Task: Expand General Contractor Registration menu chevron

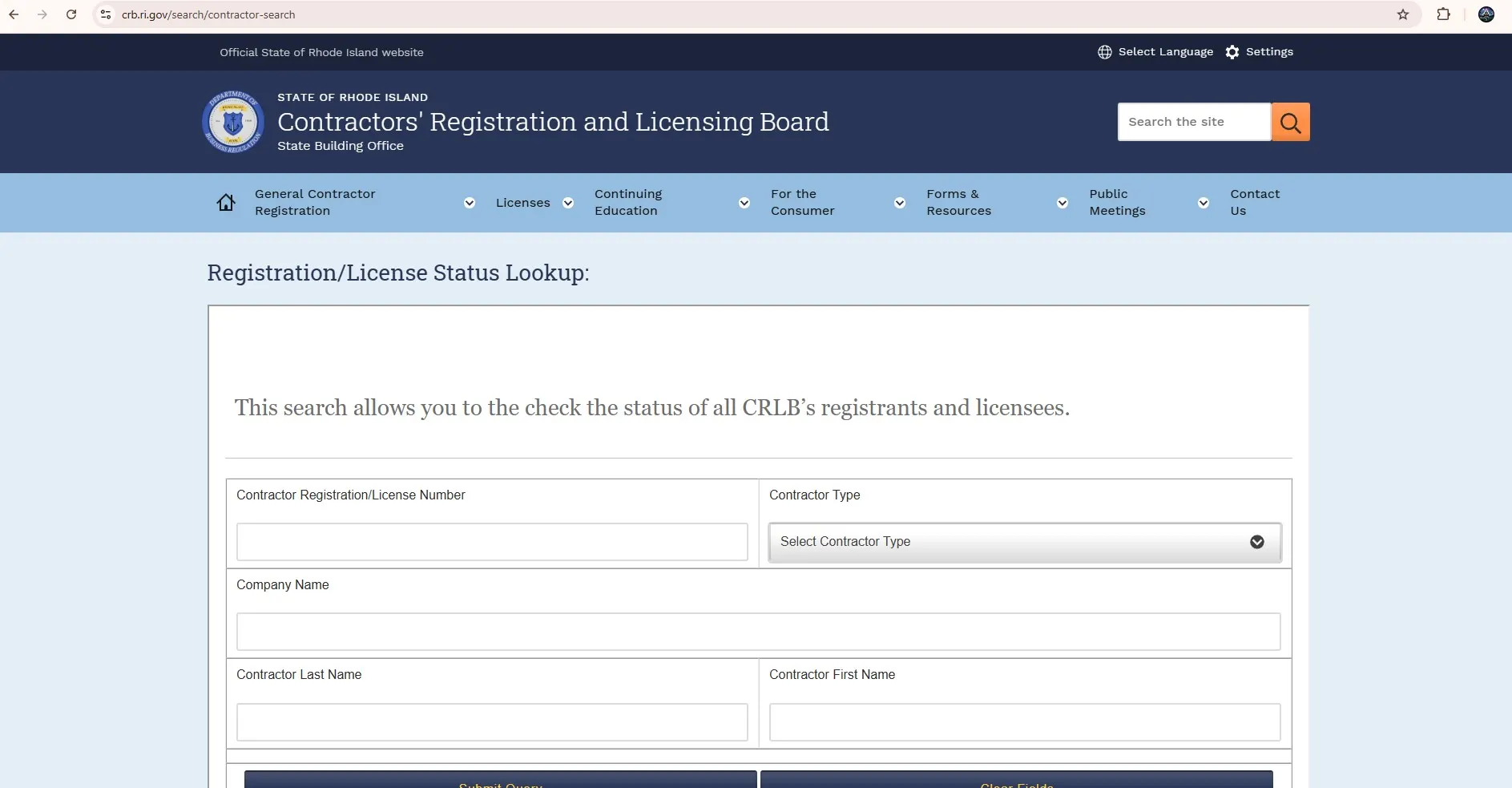Action: 470,203
